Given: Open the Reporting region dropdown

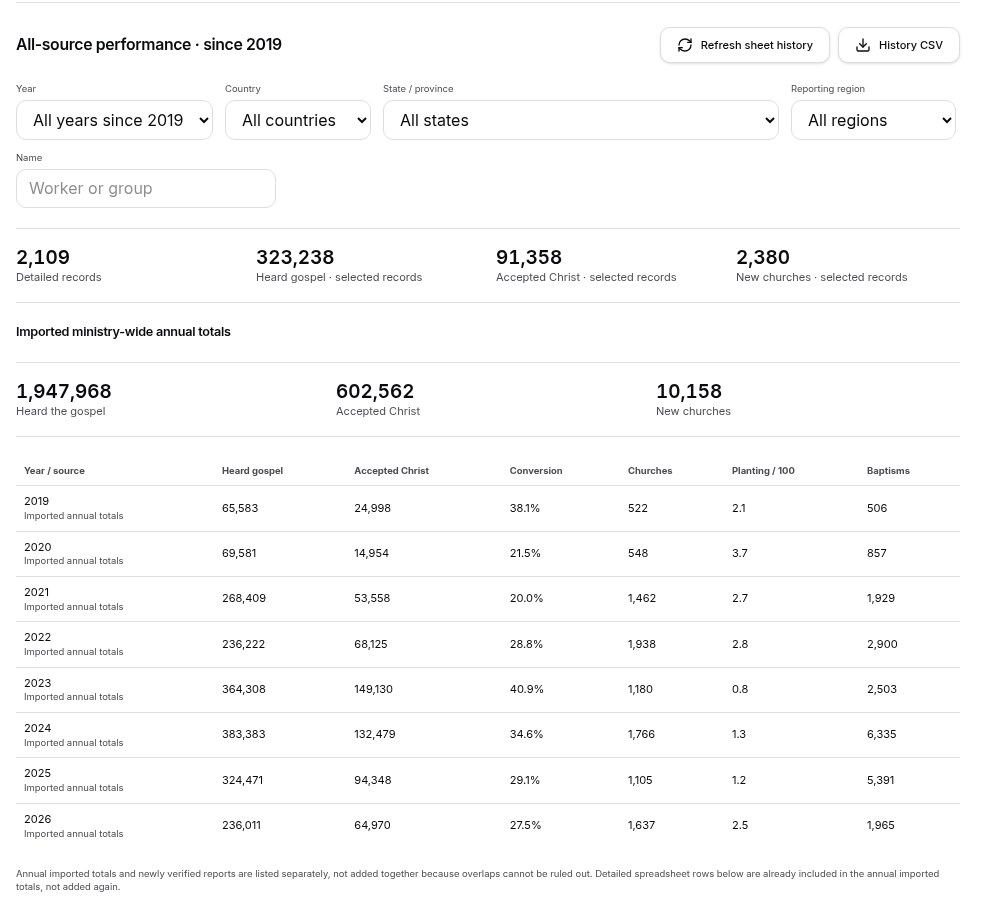Looking at the screenshot, I should pos(873,120).
